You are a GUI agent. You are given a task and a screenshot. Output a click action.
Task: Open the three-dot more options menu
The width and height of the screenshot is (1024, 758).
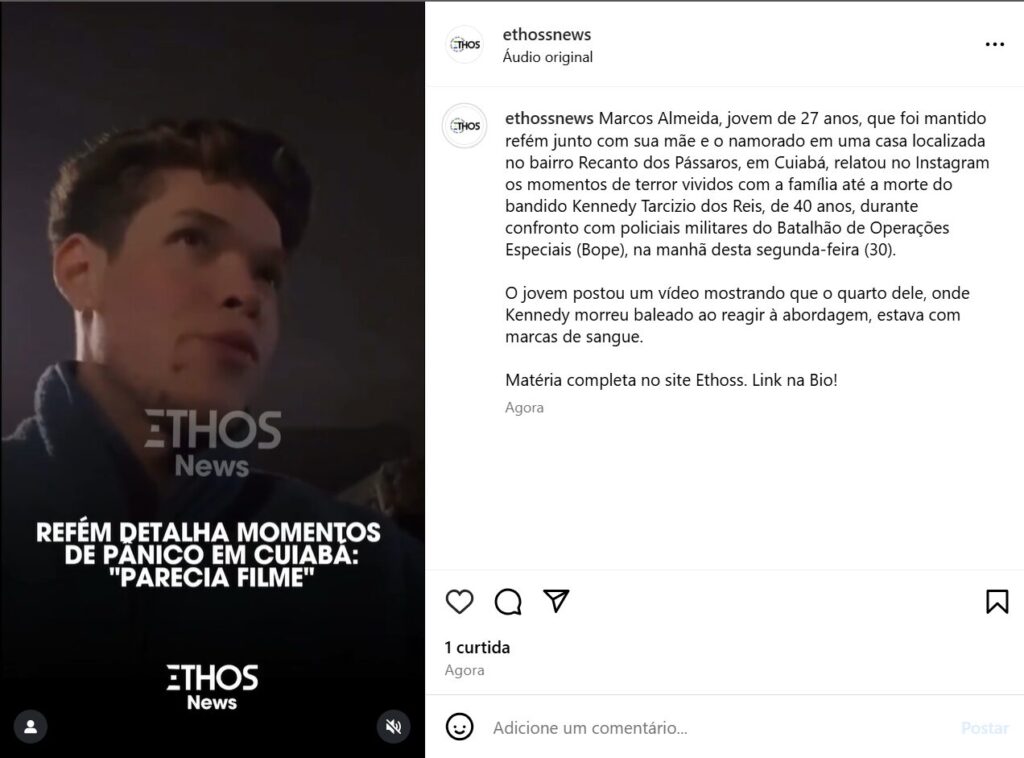pos(995,44)
